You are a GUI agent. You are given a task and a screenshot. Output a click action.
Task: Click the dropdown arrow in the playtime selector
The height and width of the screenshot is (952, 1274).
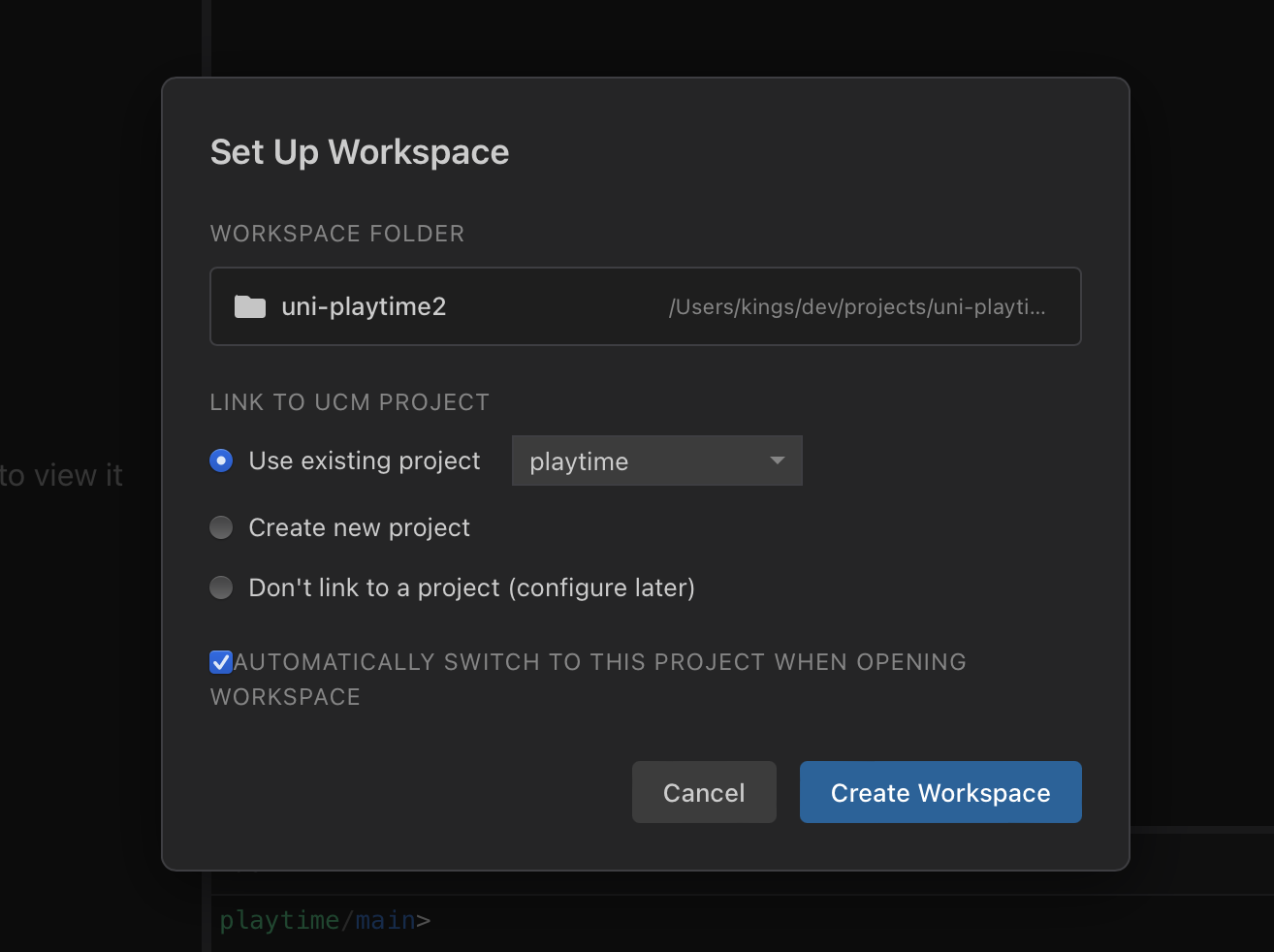click(777, 460)
